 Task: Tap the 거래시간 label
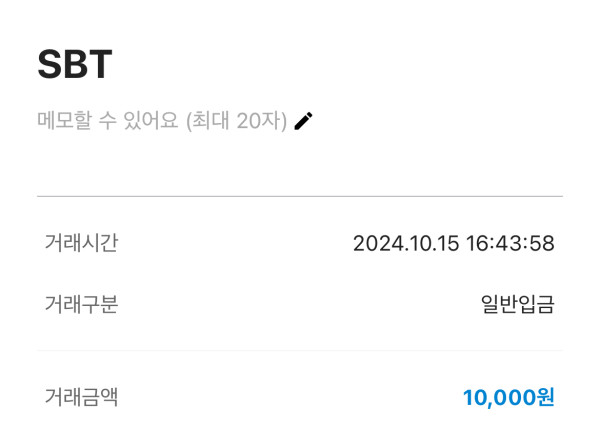(x=81, y=243)
